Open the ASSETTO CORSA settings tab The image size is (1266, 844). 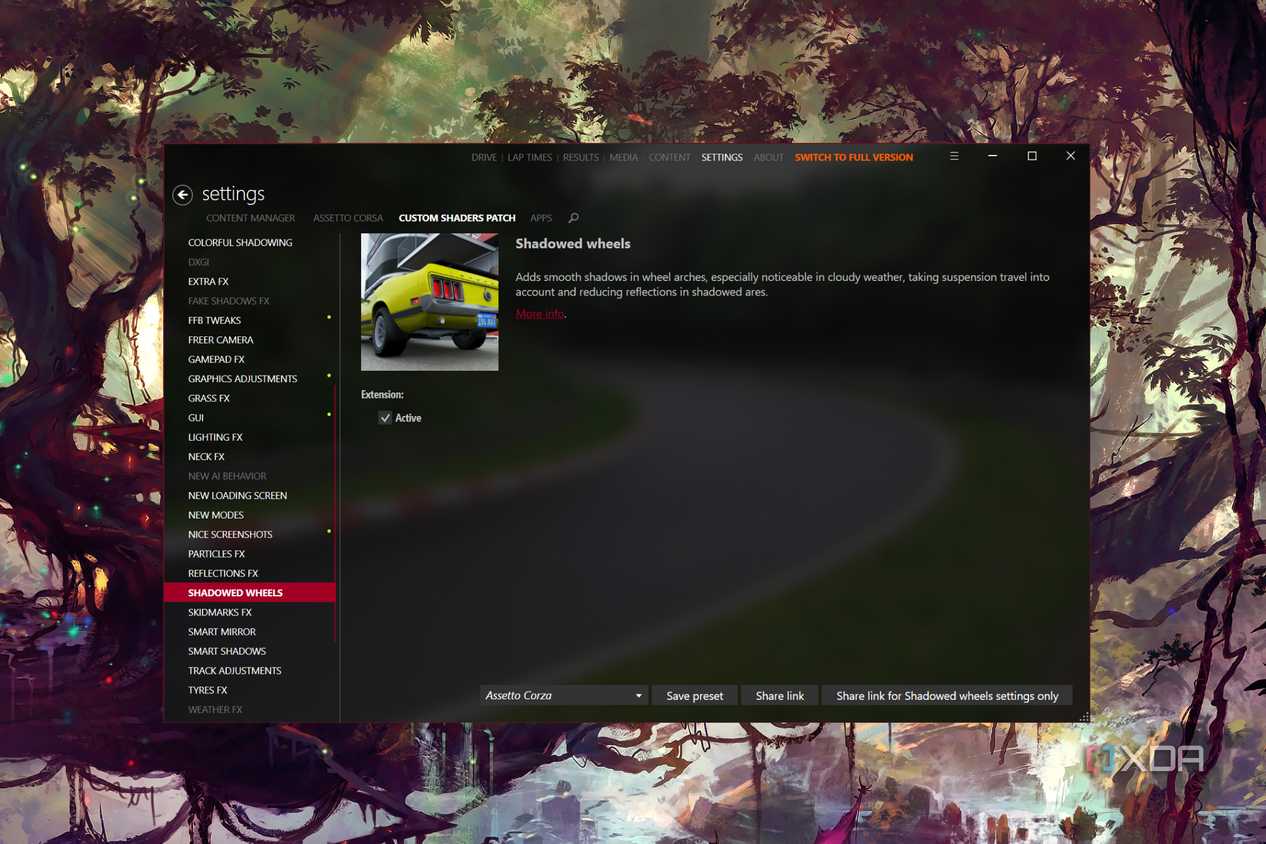click(x=347, y=217)
